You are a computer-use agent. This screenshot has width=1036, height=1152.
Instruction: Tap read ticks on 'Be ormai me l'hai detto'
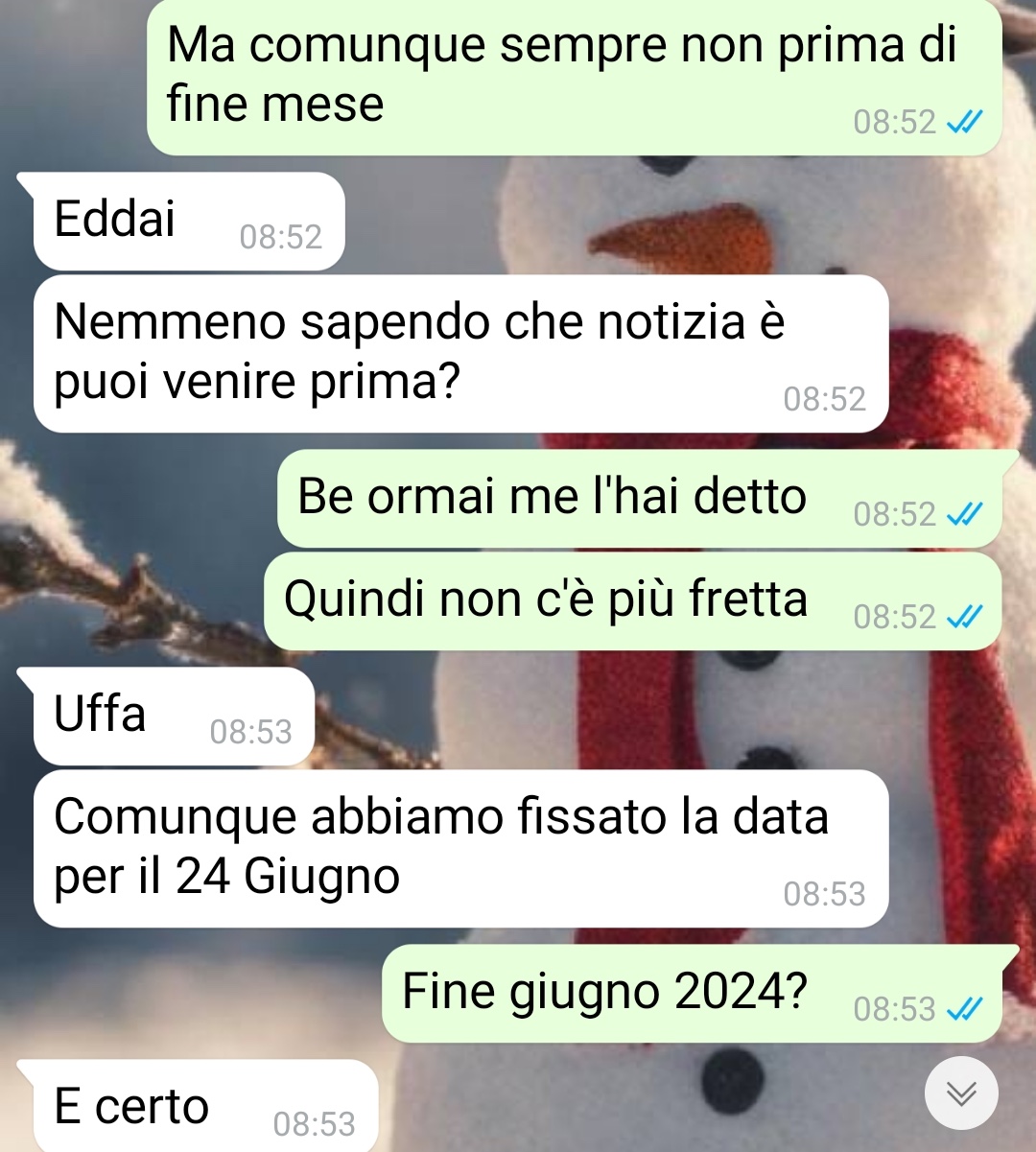(x=964, y=515)
